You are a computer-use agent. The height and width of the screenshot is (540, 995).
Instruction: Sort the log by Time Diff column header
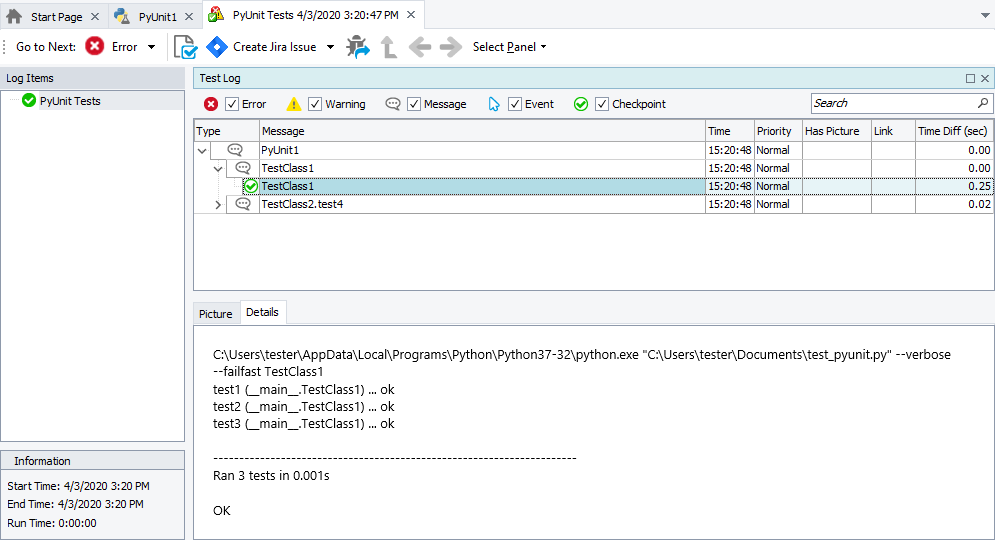(x=953, y=131)
